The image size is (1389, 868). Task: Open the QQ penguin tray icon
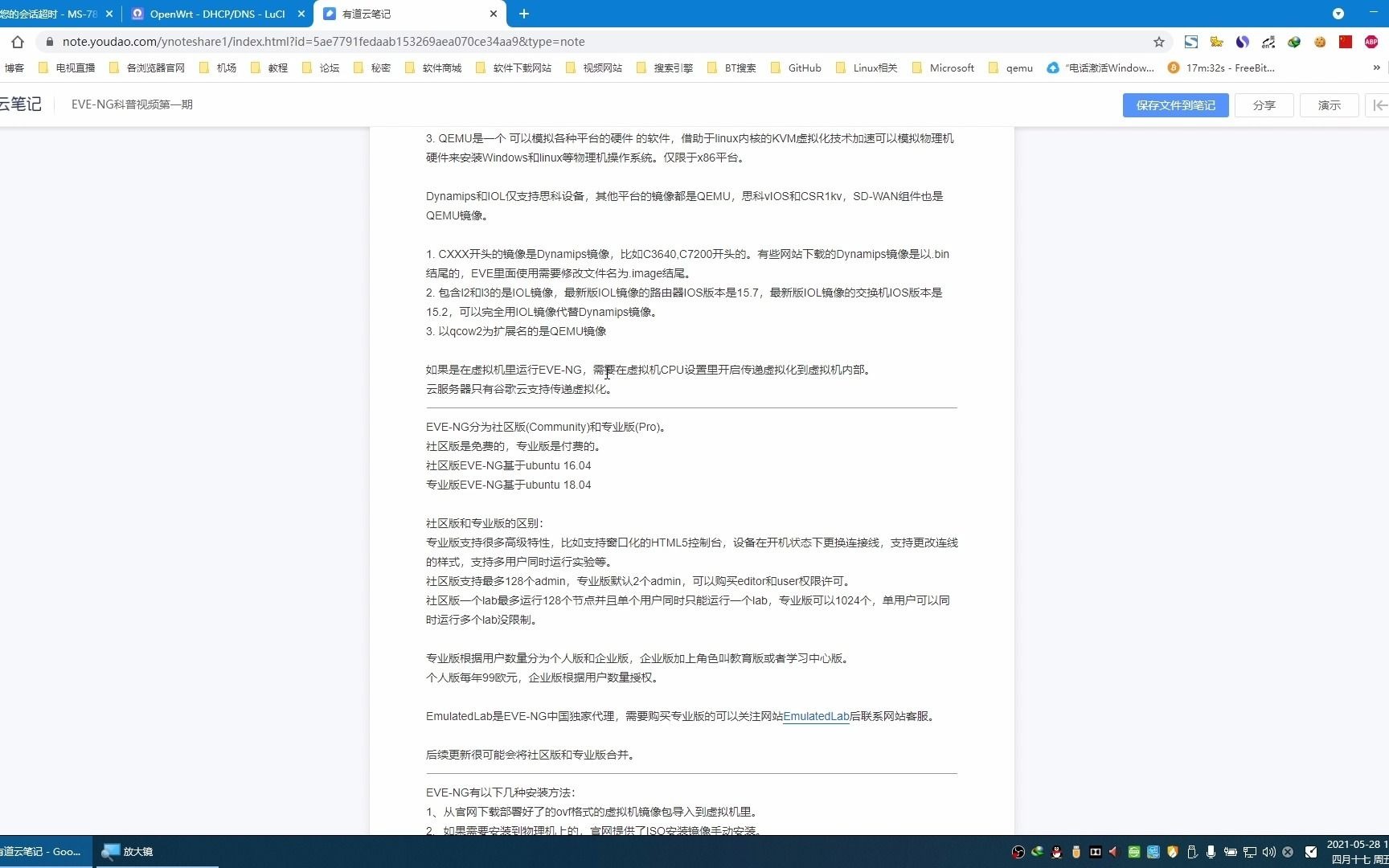[x=1057, y=852]
